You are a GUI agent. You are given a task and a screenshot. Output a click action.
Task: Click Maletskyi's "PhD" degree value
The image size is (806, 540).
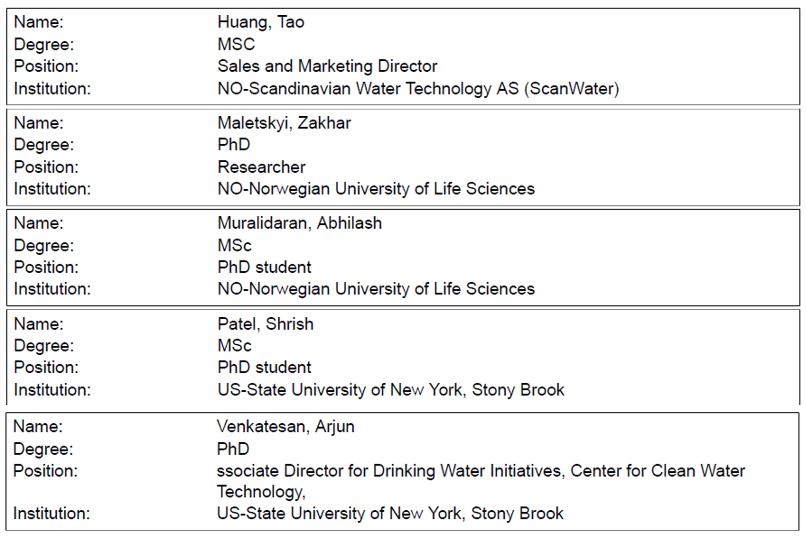(x=233, y=145)
